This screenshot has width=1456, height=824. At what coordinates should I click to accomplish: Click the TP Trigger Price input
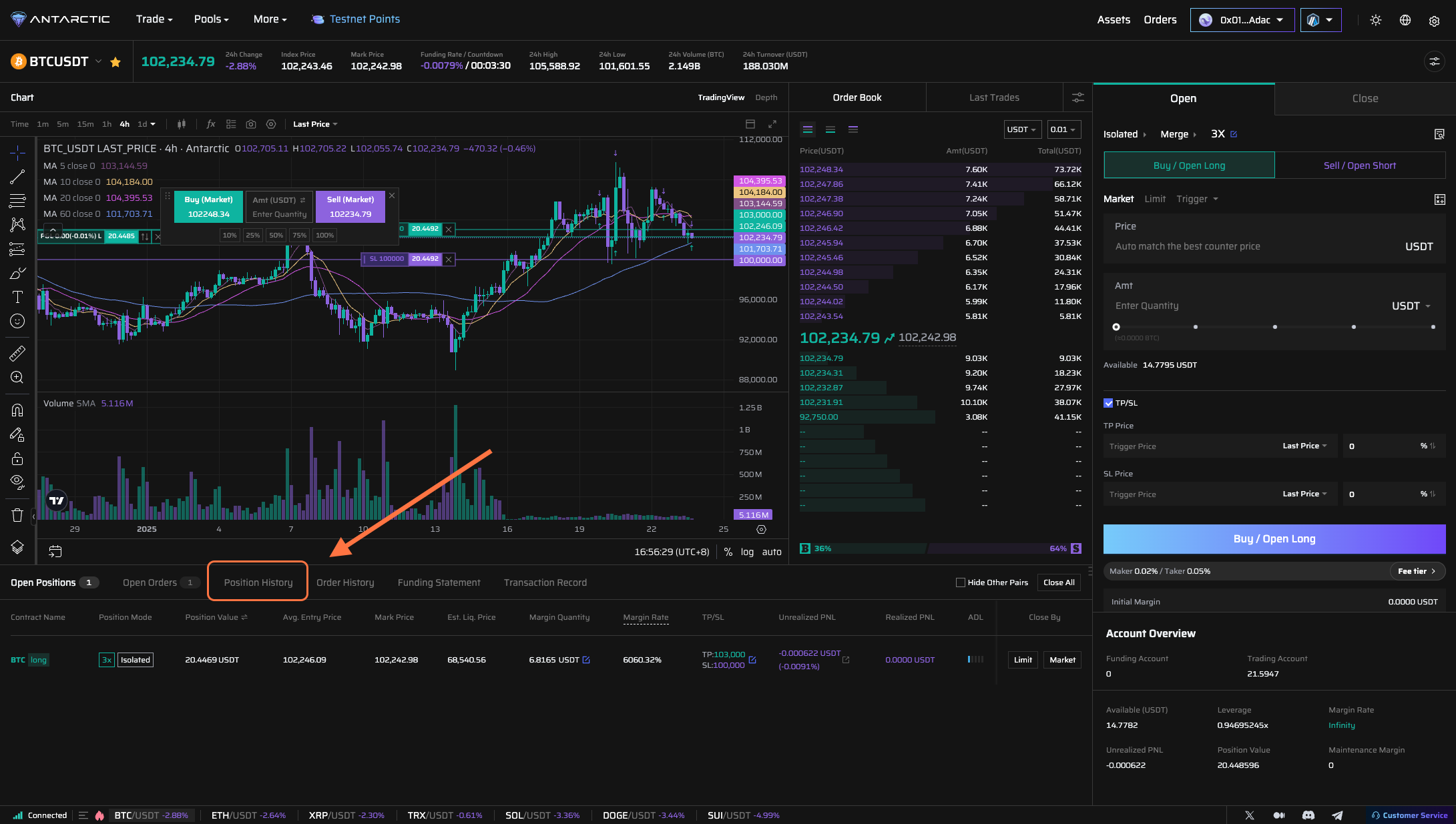point(1190,446)
